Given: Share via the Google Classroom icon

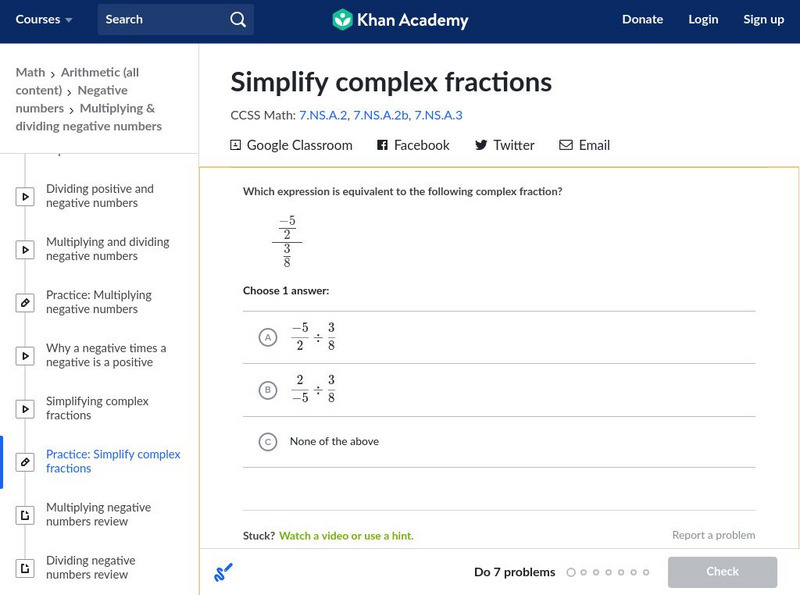Looking at the screenshot, I should 236,145.
